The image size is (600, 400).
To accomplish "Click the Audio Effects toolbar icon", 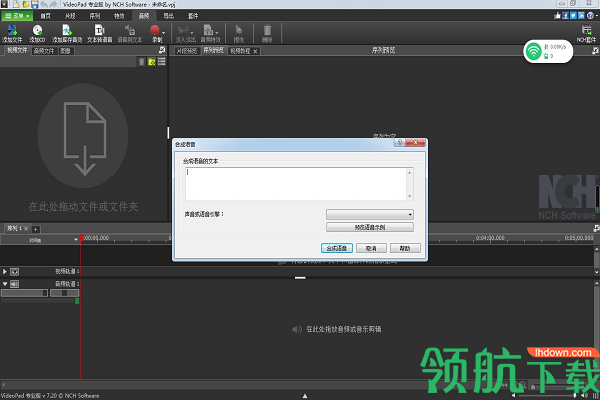I will [x=208, y=30].
